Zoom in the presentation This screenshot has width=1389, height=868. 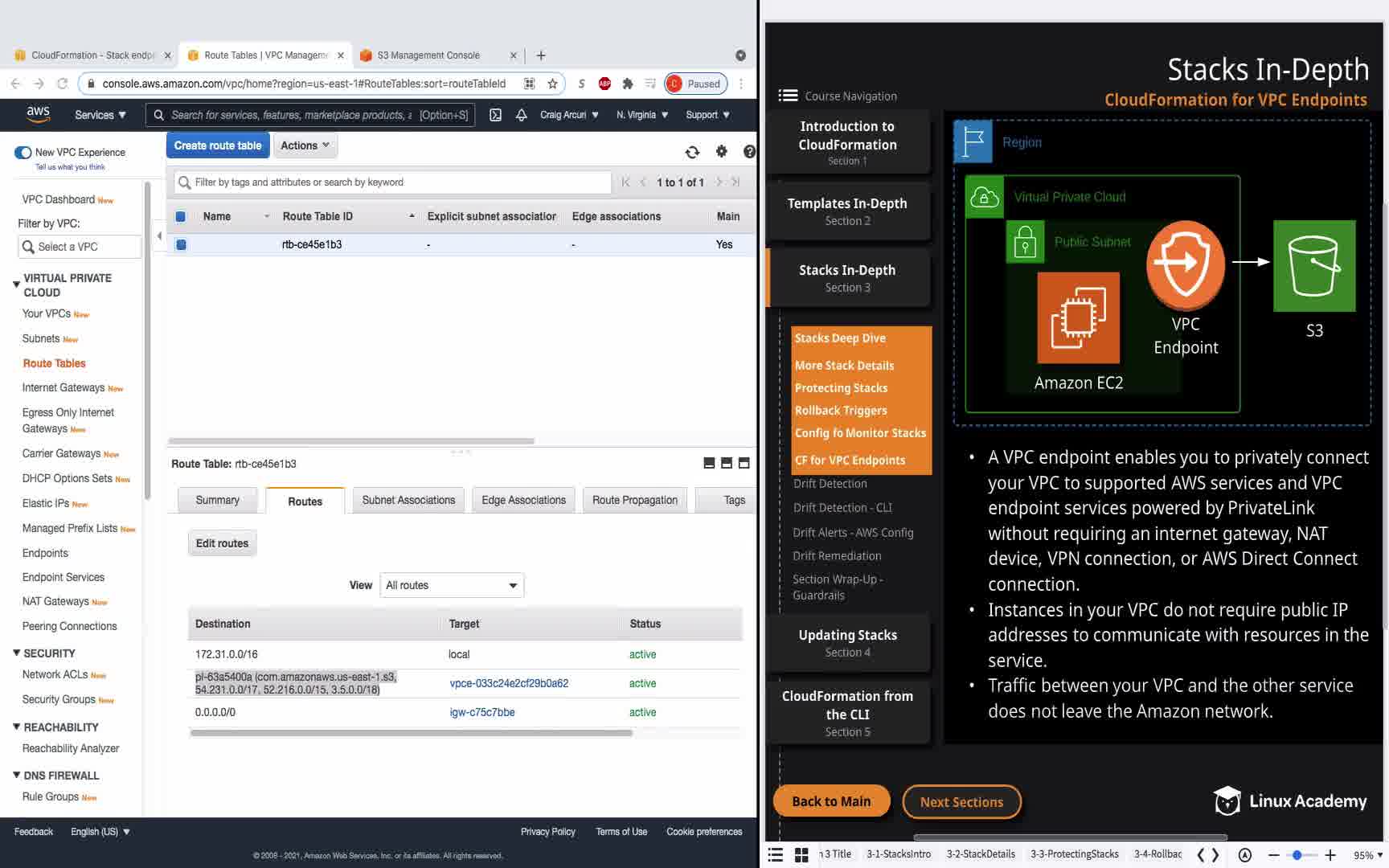1330,855
